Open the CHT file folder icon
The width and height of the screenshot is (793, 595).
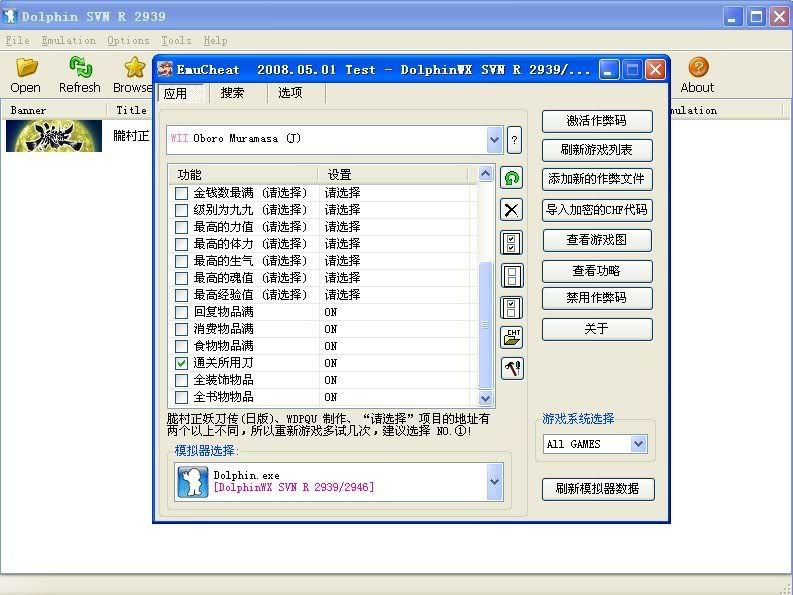coord(511,337)
